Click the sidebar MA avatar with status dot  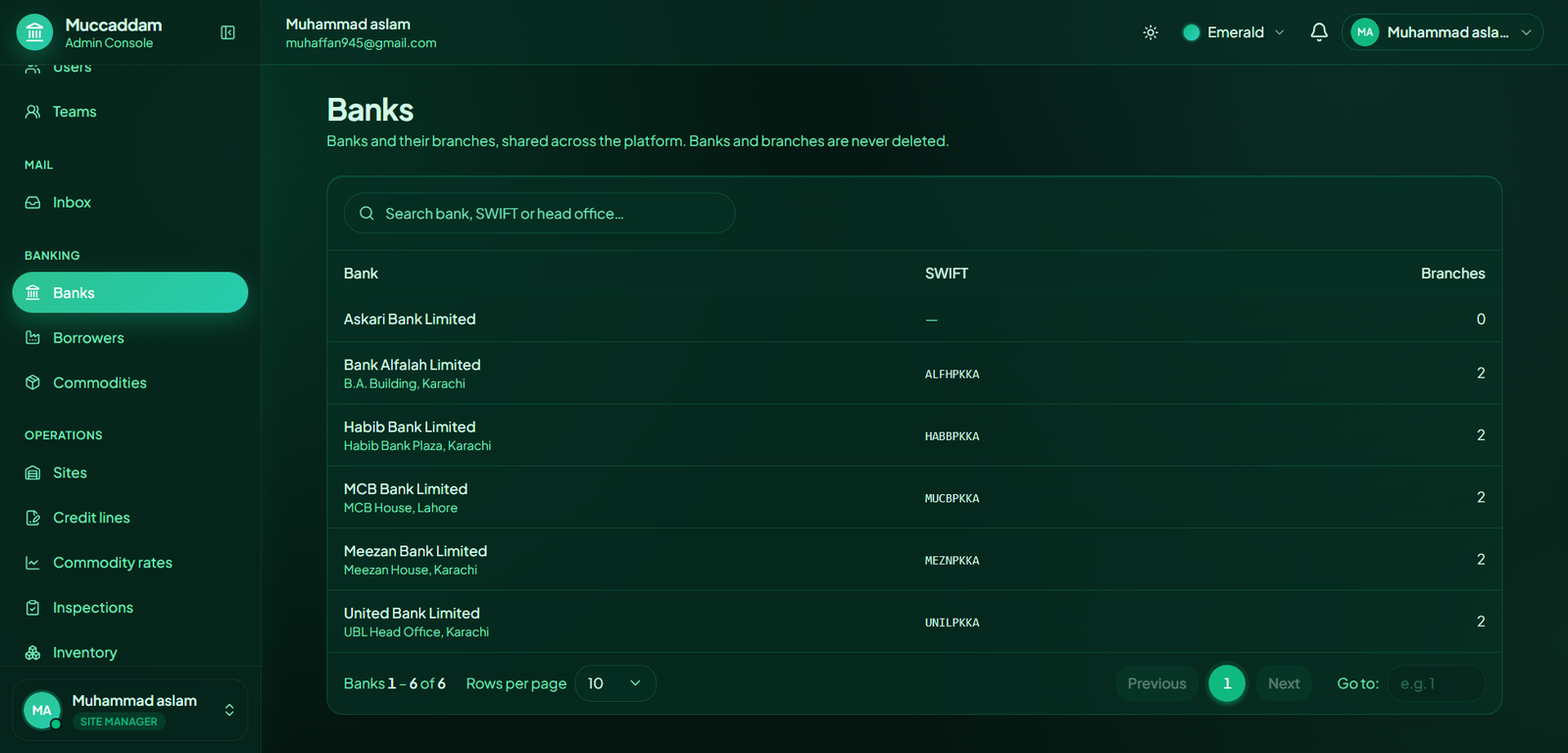pos(42,710)
